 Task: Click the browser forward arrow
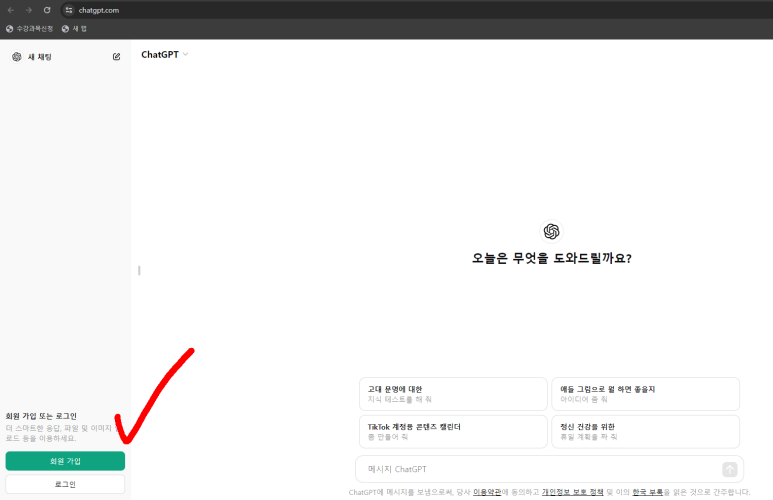pyautogui.click(x=29, y=10)
